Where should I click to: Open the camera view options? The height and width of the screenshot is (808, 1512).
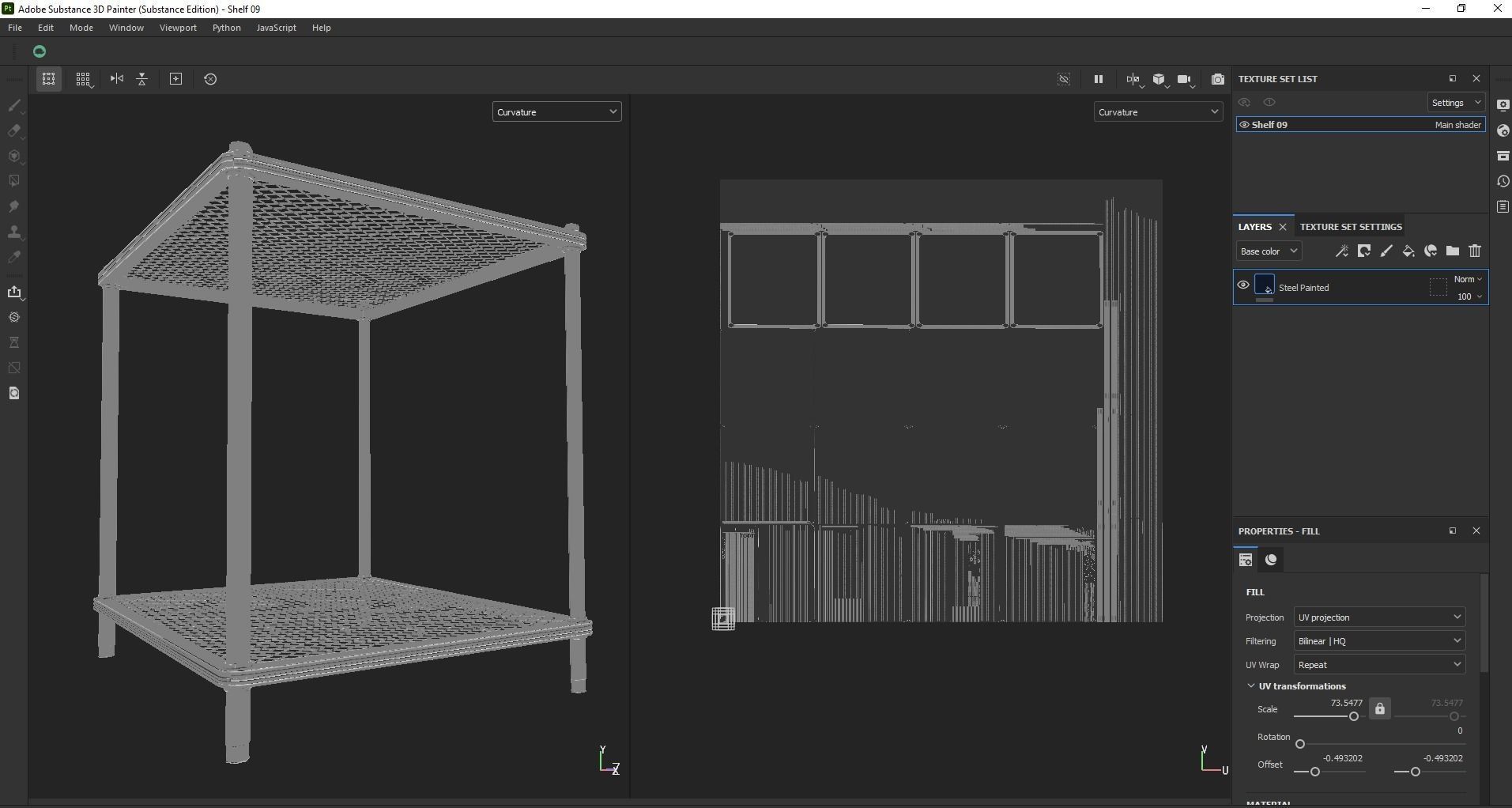click(x=1185, y=79)
